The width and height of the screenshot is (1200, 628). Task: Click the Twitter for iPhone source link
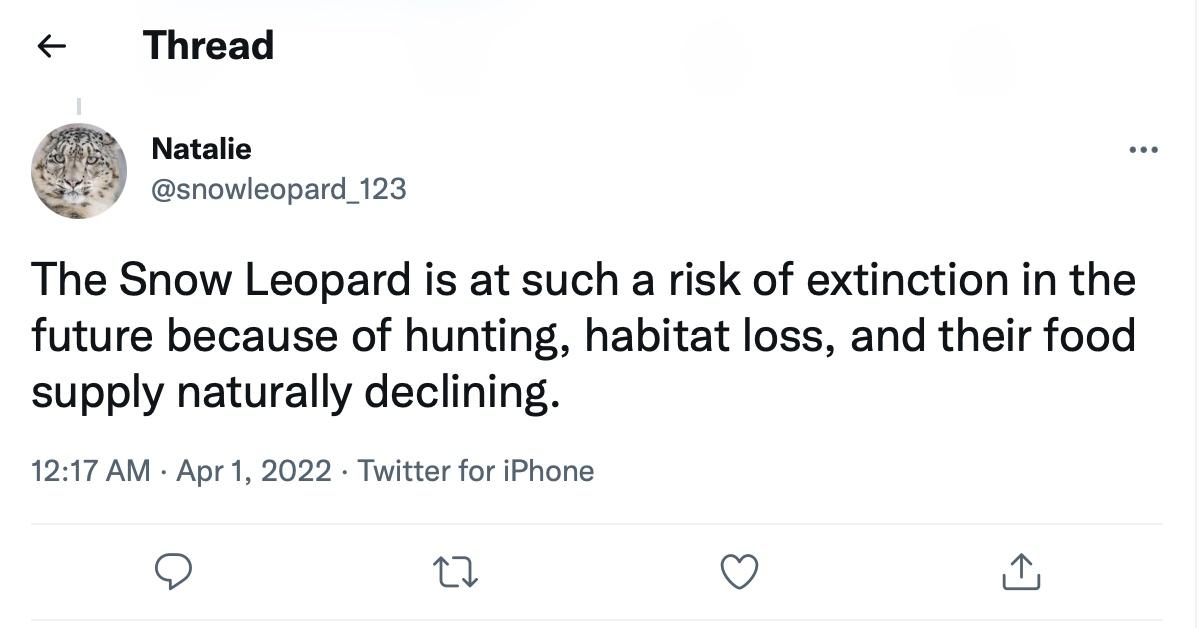click(476, 471)
